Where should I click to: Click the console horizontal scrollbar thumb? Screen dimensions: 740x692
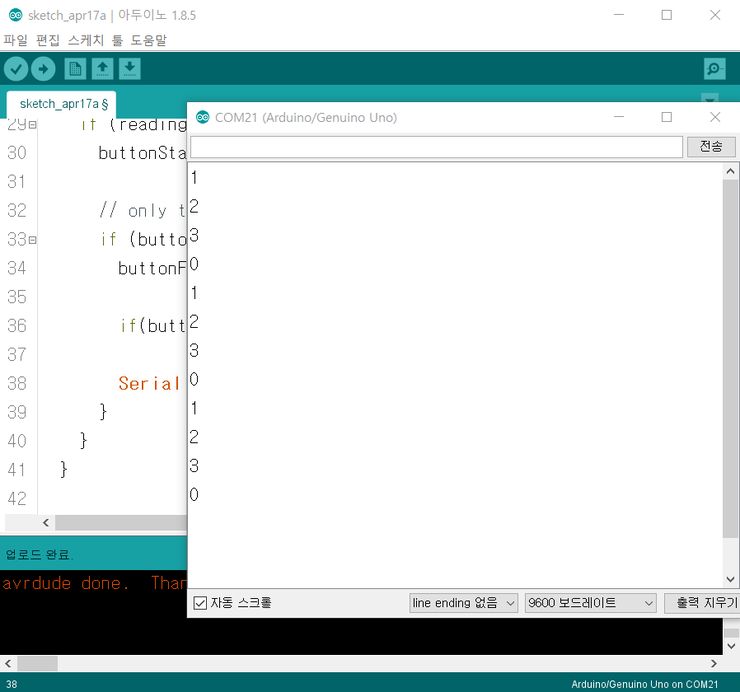pos(37,664)
